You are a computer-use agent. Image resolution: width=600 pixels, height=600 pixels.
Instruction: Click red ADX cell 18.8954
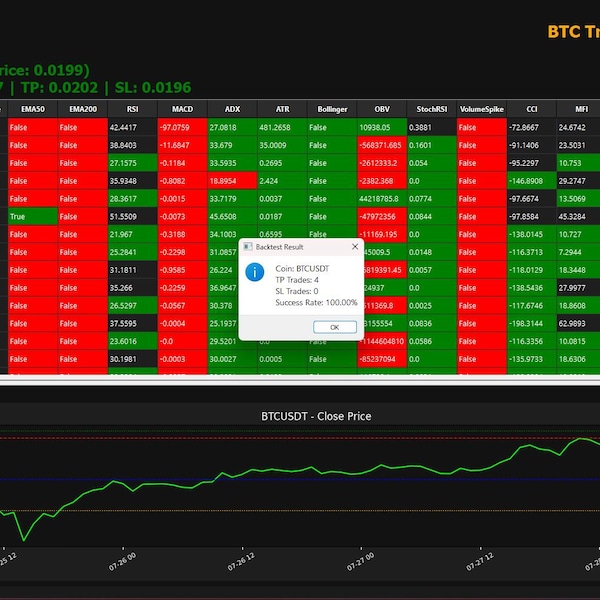(232, 181)
